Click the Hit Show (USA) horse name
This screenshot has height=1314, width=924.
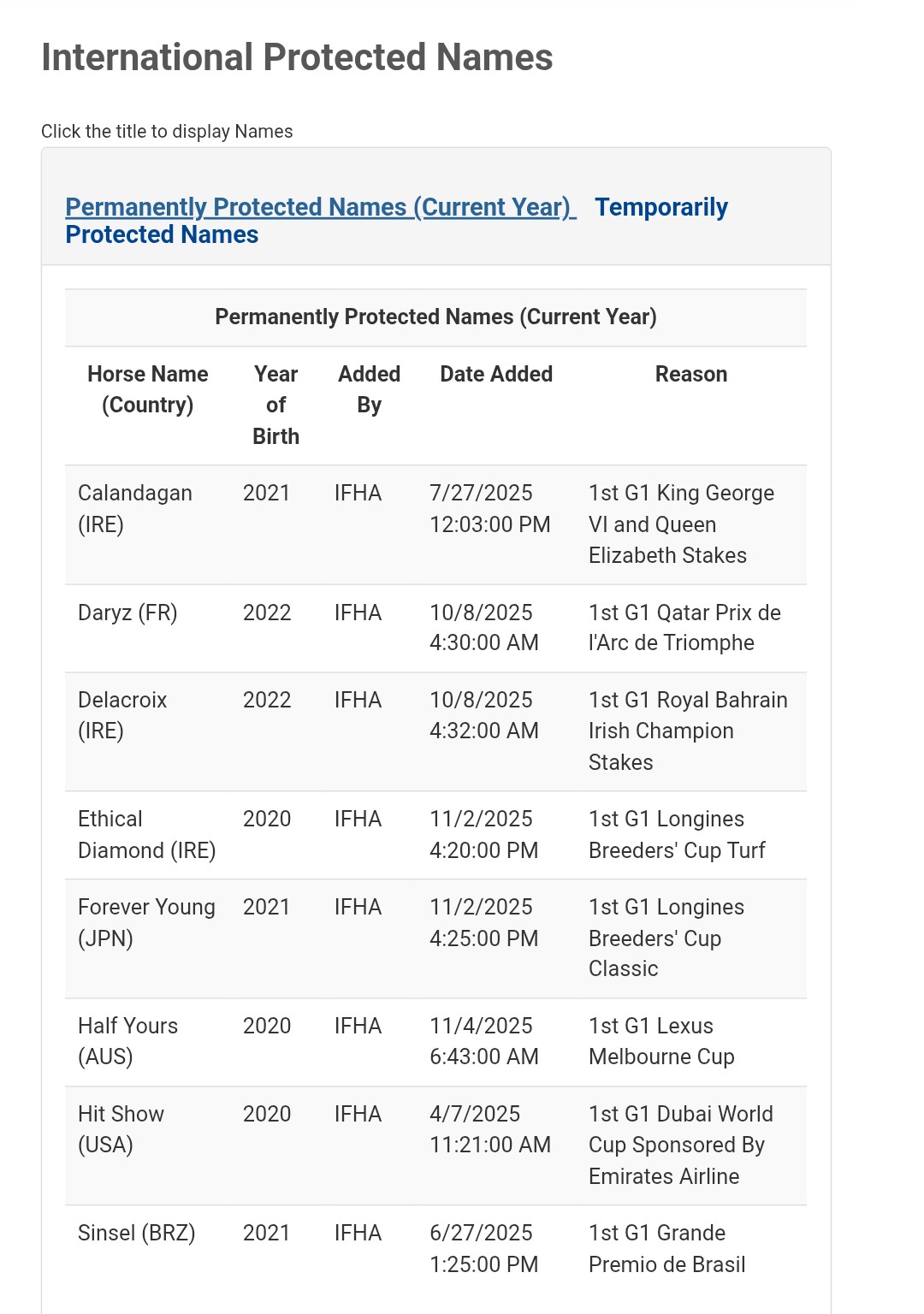tap(121, 1129)
